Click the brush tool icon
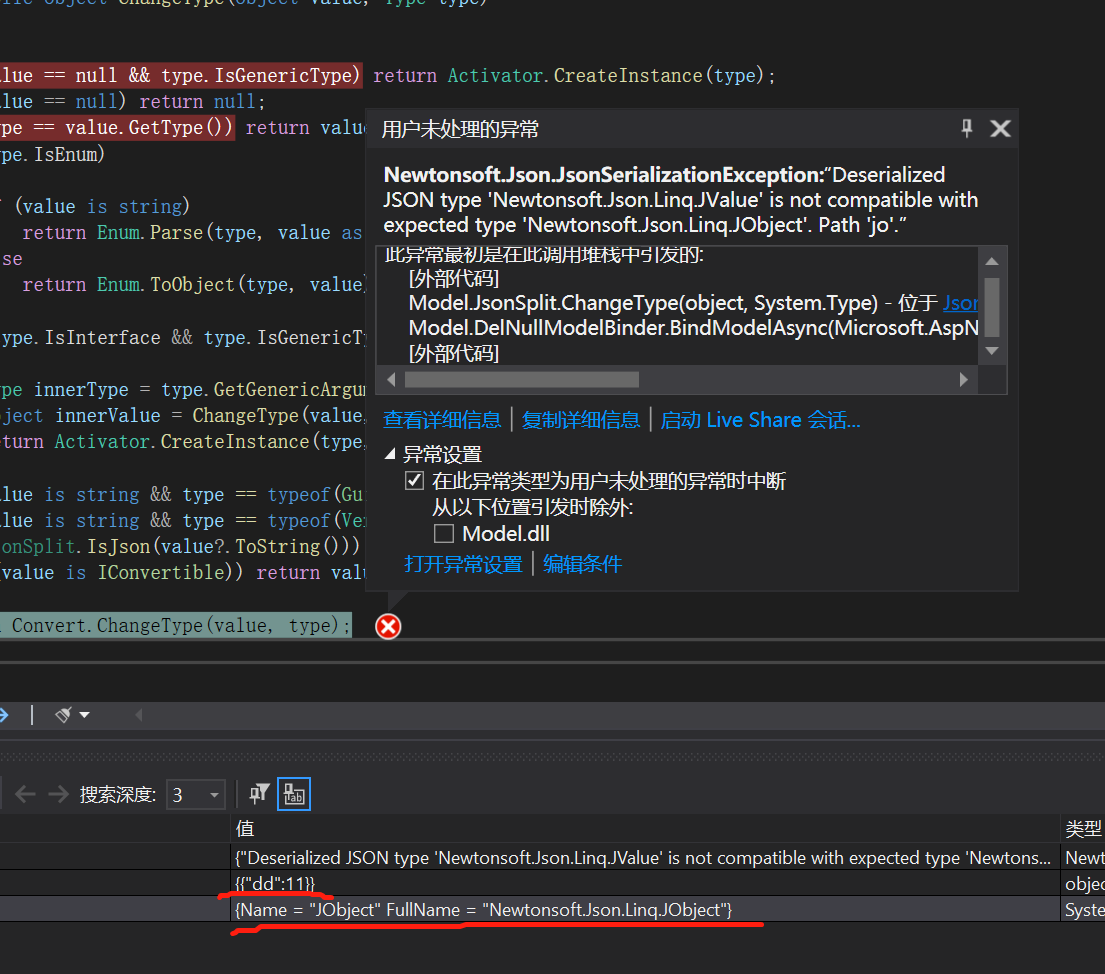Viewport: 1105px width, 974px height. click(63, 715)
